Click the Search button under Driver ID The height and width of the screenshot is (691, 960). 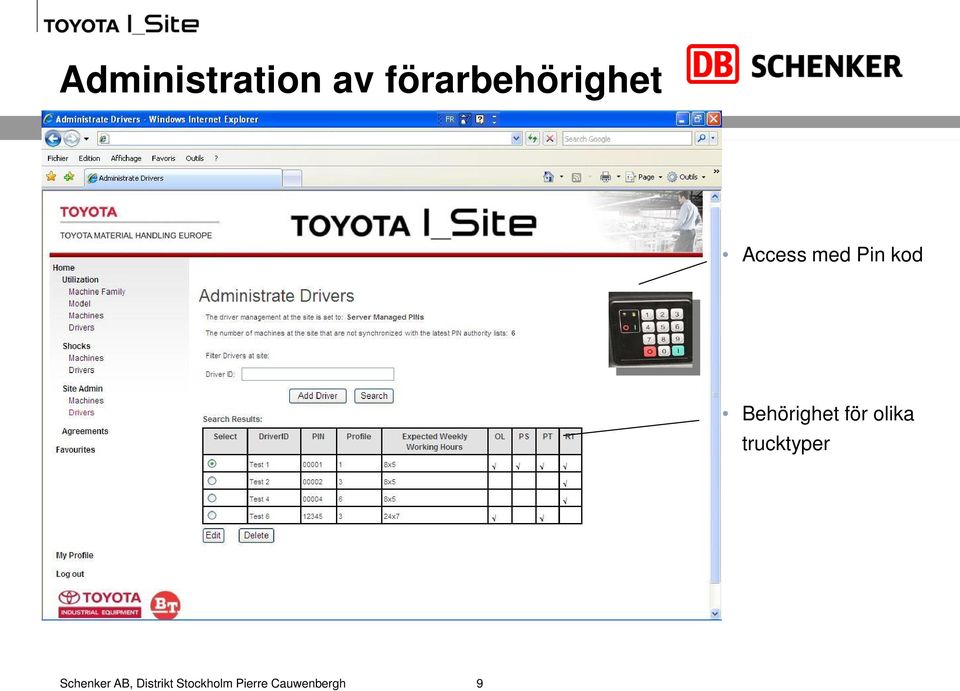click(x=374, y=396)
